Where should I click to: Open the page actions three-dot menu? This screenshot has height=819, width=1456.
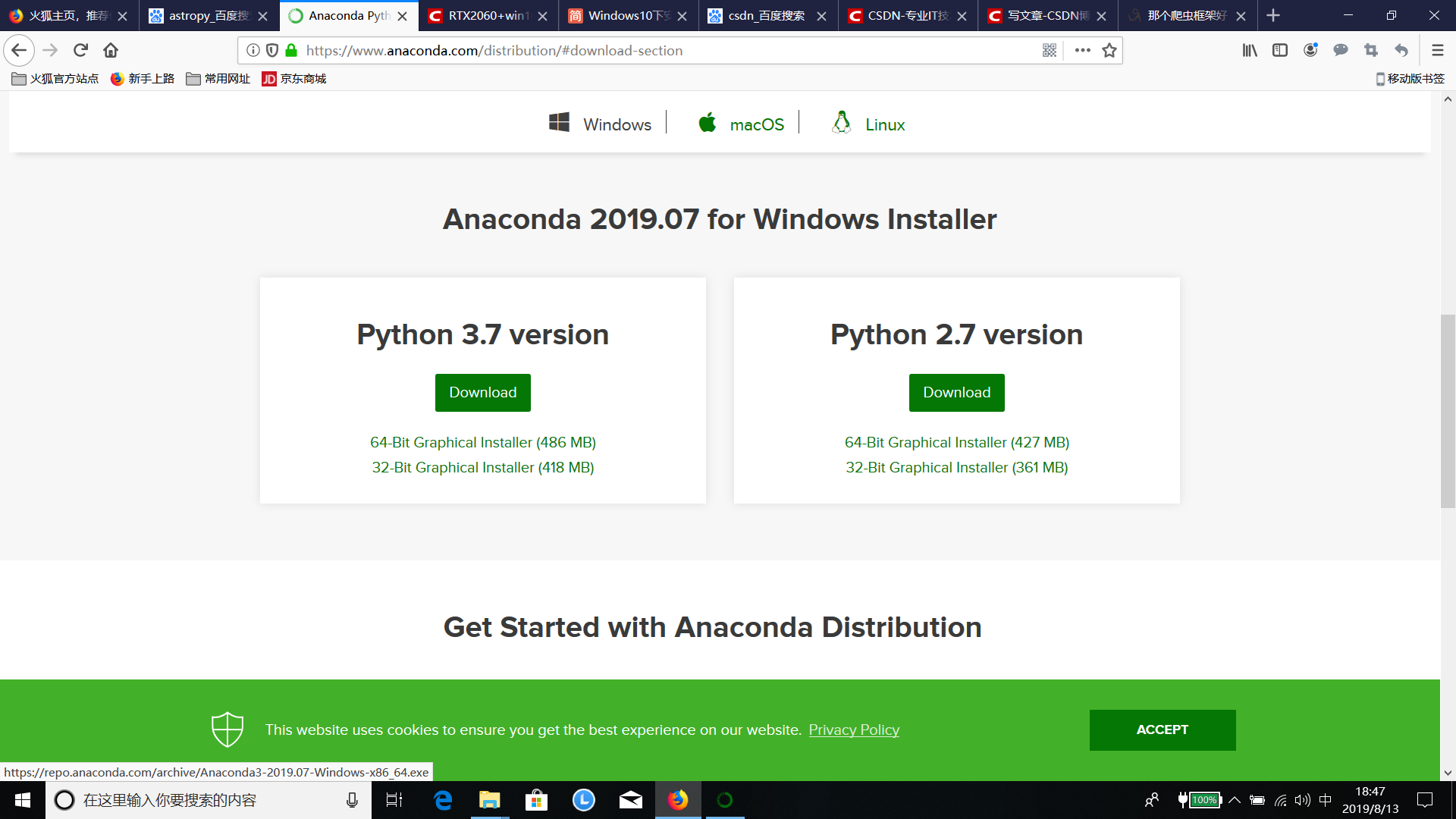click(x=1082, y=50)
